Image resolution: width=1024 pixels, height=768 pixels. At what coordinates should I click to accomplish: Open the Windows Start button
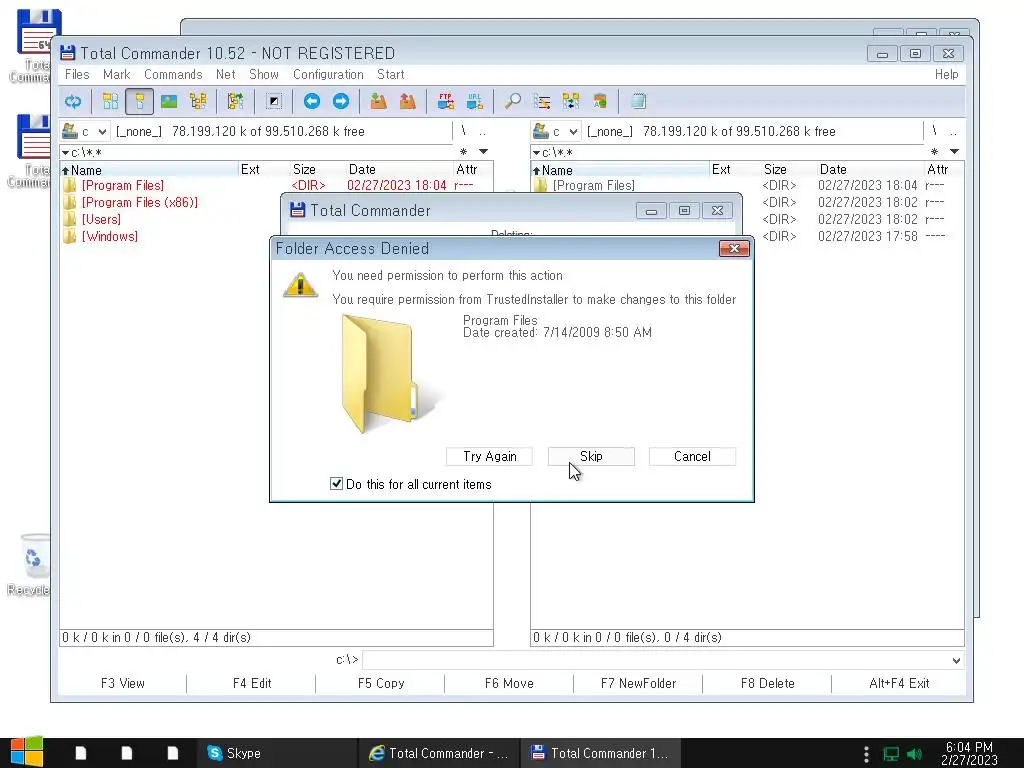coord(27,752)
